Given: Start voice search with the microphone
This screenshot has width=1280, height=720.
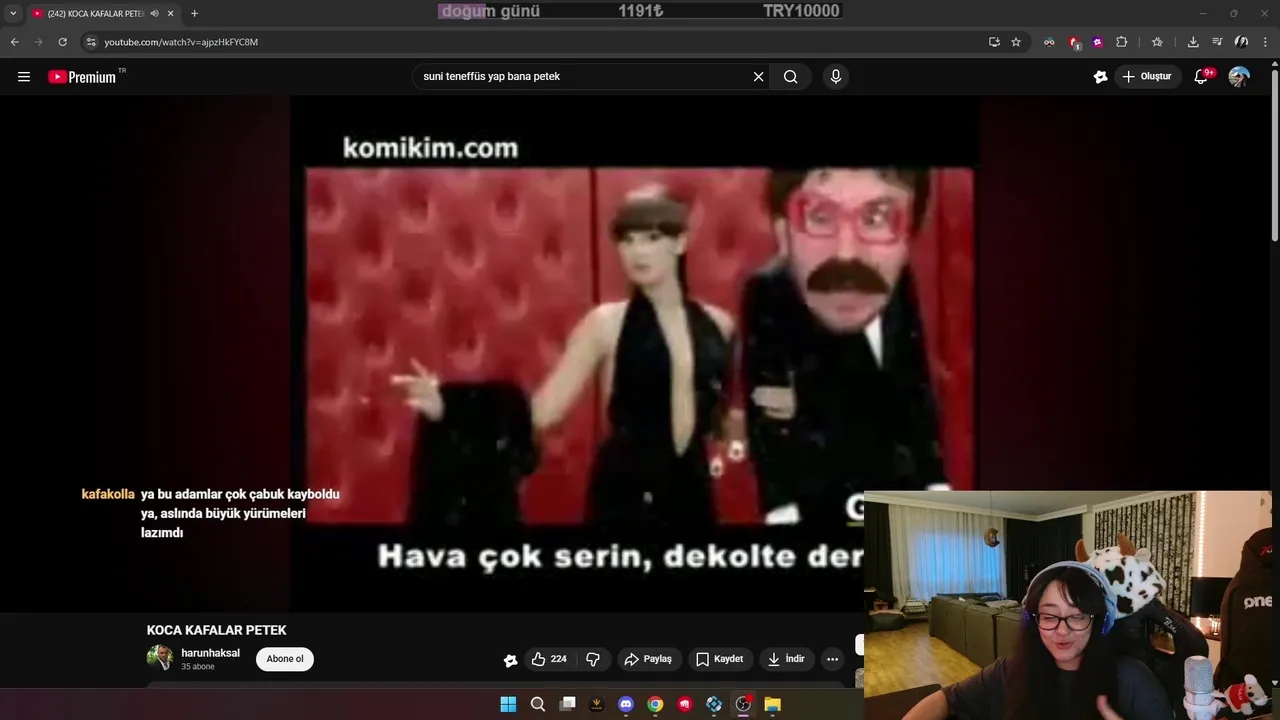Looking at the screenshot, I should (836, 77).
